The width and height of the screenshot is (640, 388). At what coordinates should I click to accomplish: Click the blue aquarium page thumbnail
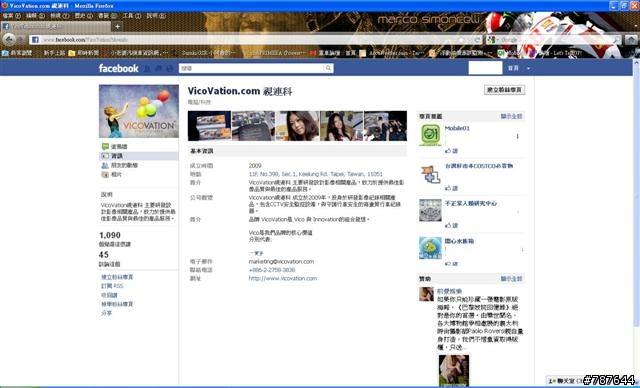coord(430,248)
